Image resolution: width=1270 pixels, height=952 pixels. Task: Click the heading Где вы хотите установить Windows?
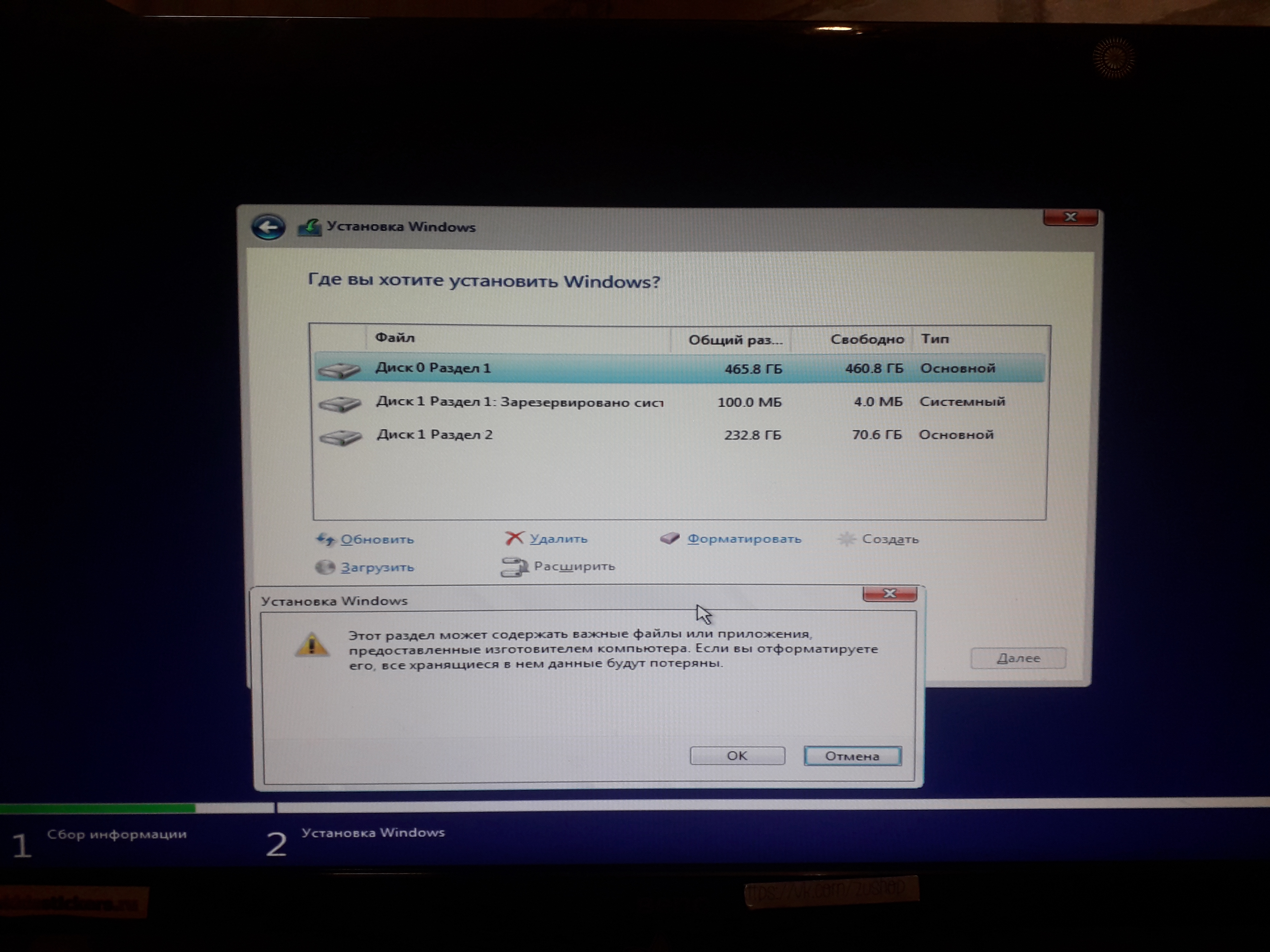(x=484, y=281)
